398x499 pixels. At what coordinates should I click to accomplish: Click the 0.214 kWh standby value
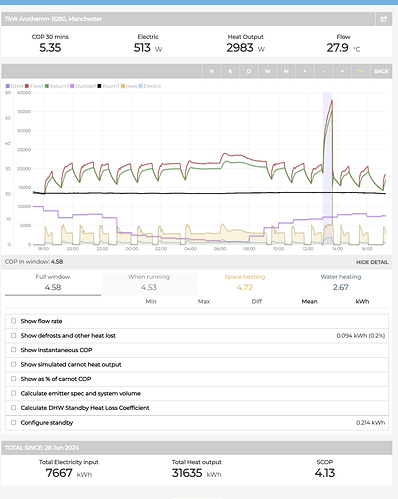(370, 423)
